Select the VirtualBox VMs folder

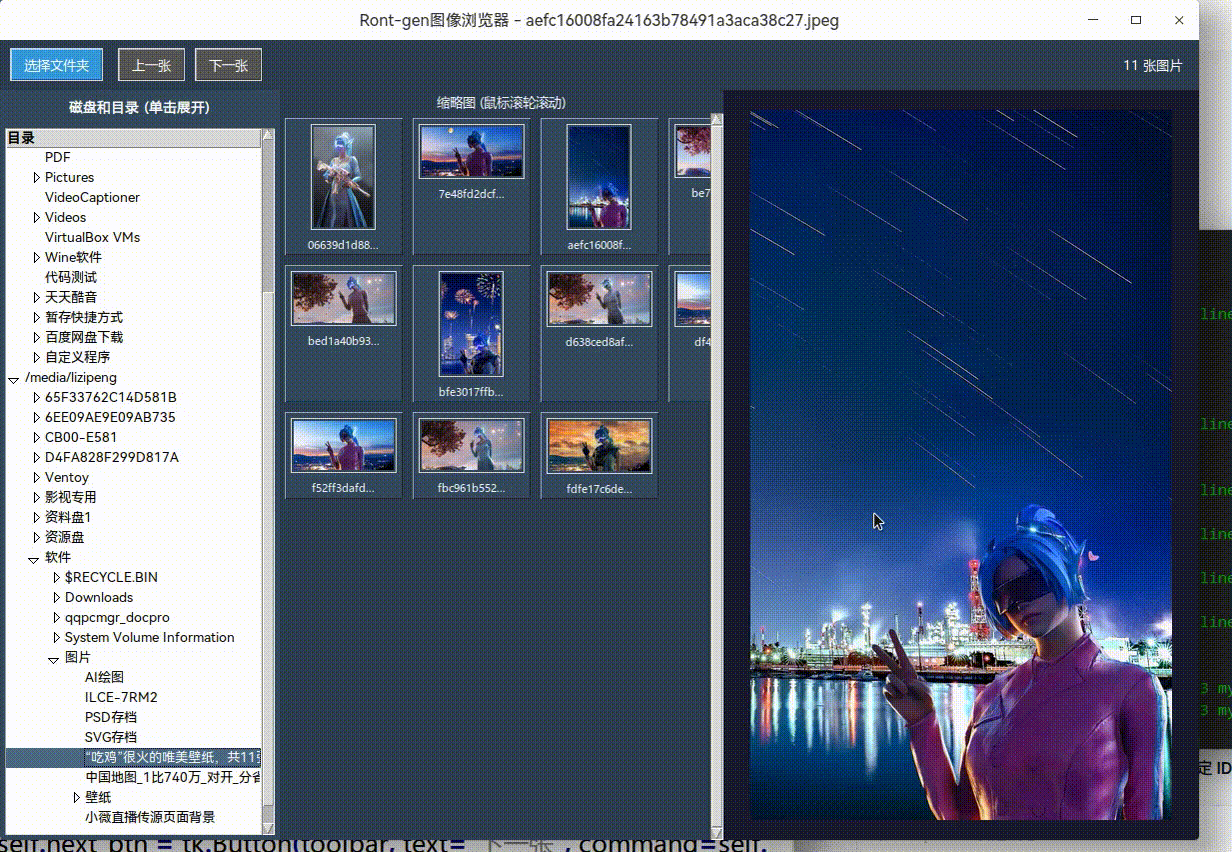click(92, 237)
